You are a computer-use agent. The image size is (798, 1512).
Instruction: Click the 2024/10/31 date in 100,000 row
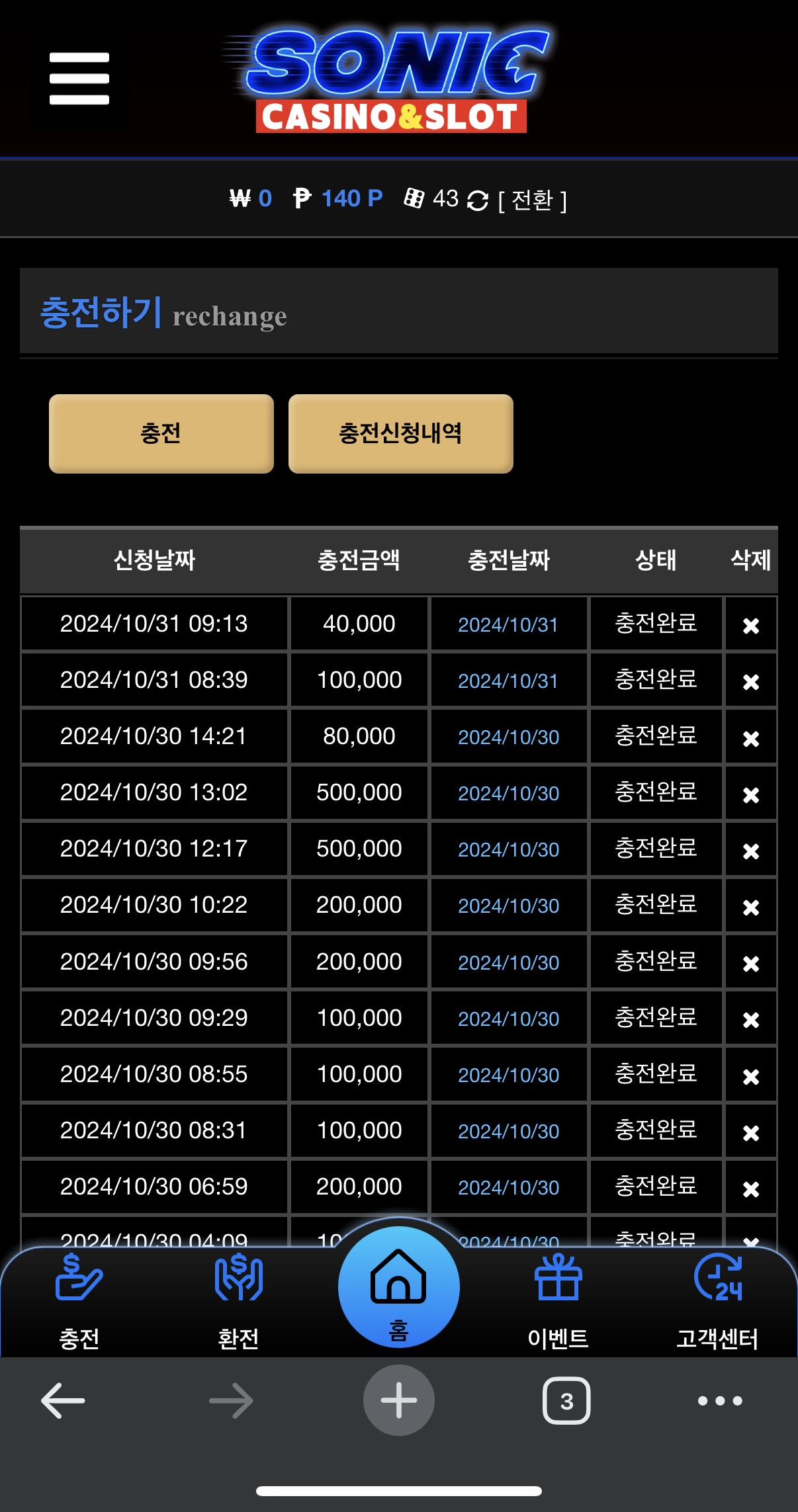coord(508,681)
